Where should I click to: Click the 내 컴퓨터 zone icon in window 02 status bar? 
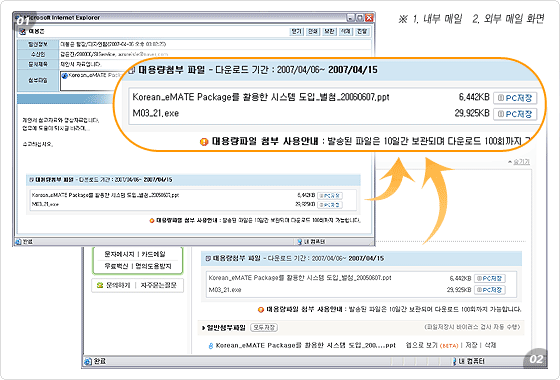click(454, 361)
